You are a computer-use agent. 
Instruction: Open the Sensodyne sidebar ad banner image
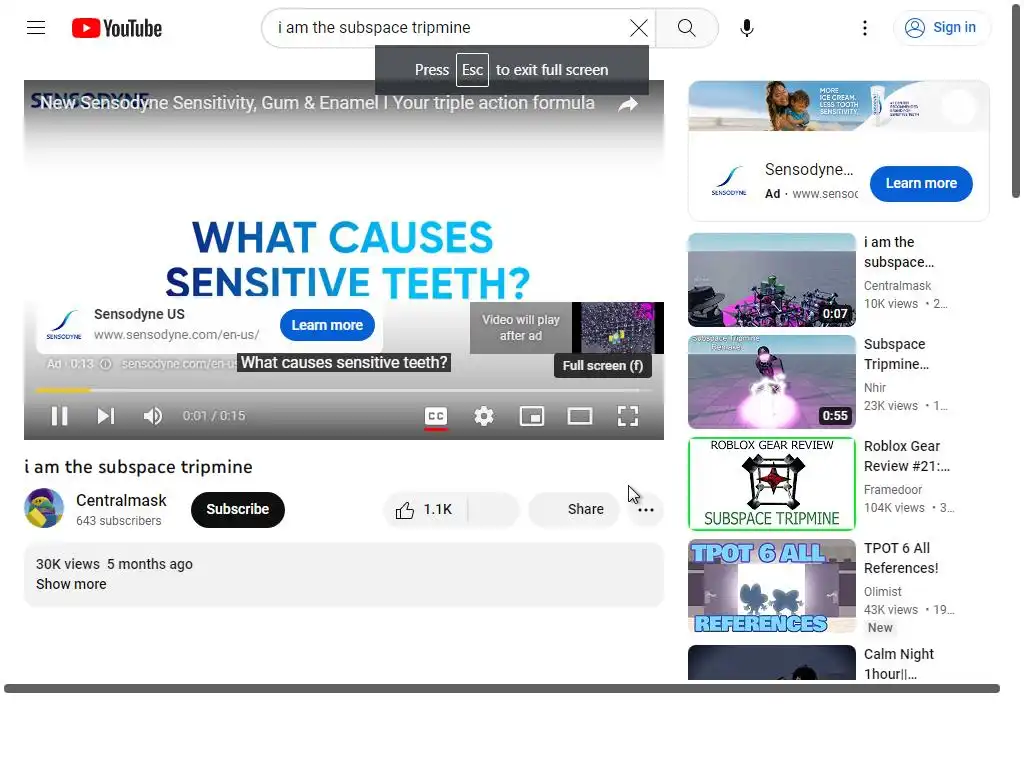pyautogui.click(x=839, y=106)
